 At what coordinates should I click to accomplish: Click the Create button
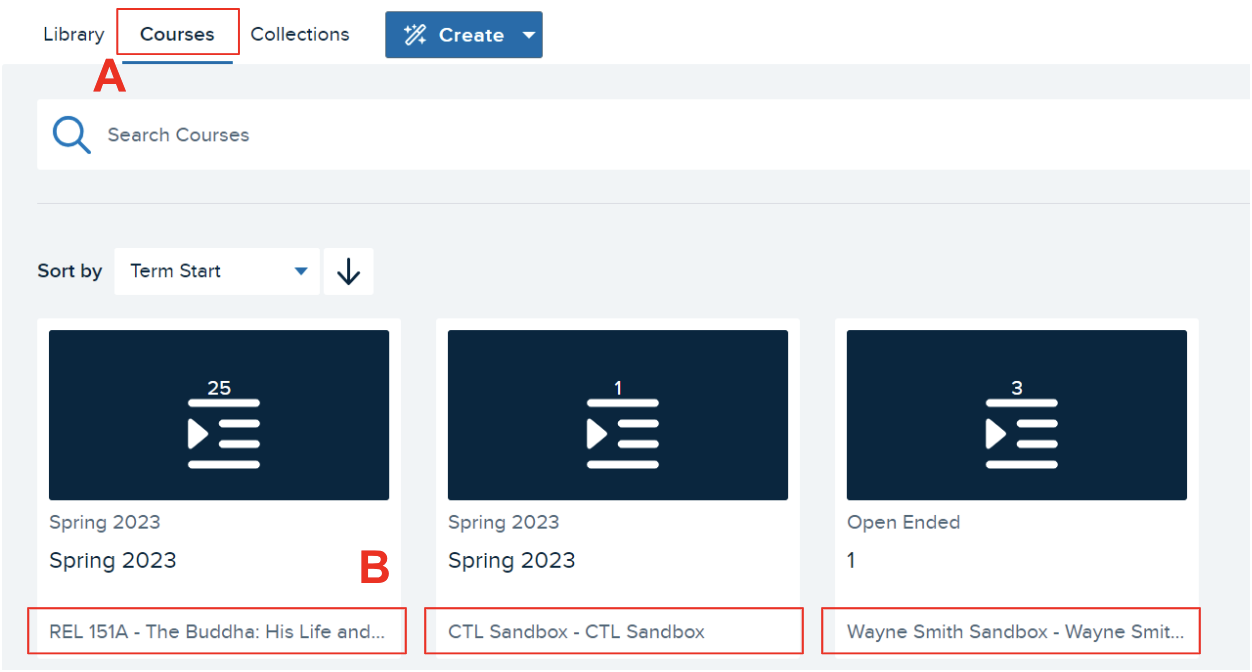tap(464, 35)
